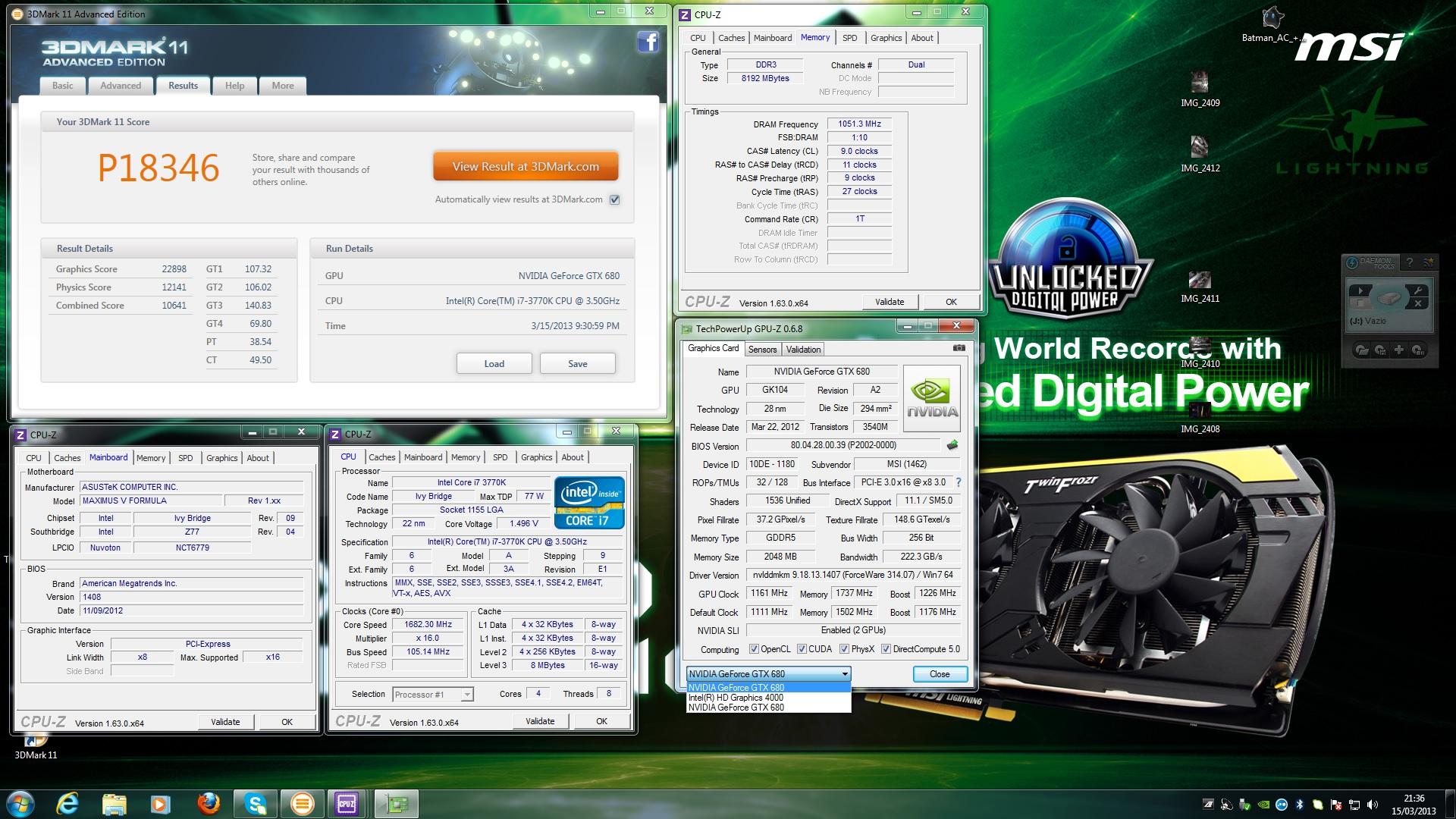1456x819 pixels.
Task: Click the Bluetooth tray icon
Action: (1299, 805)
